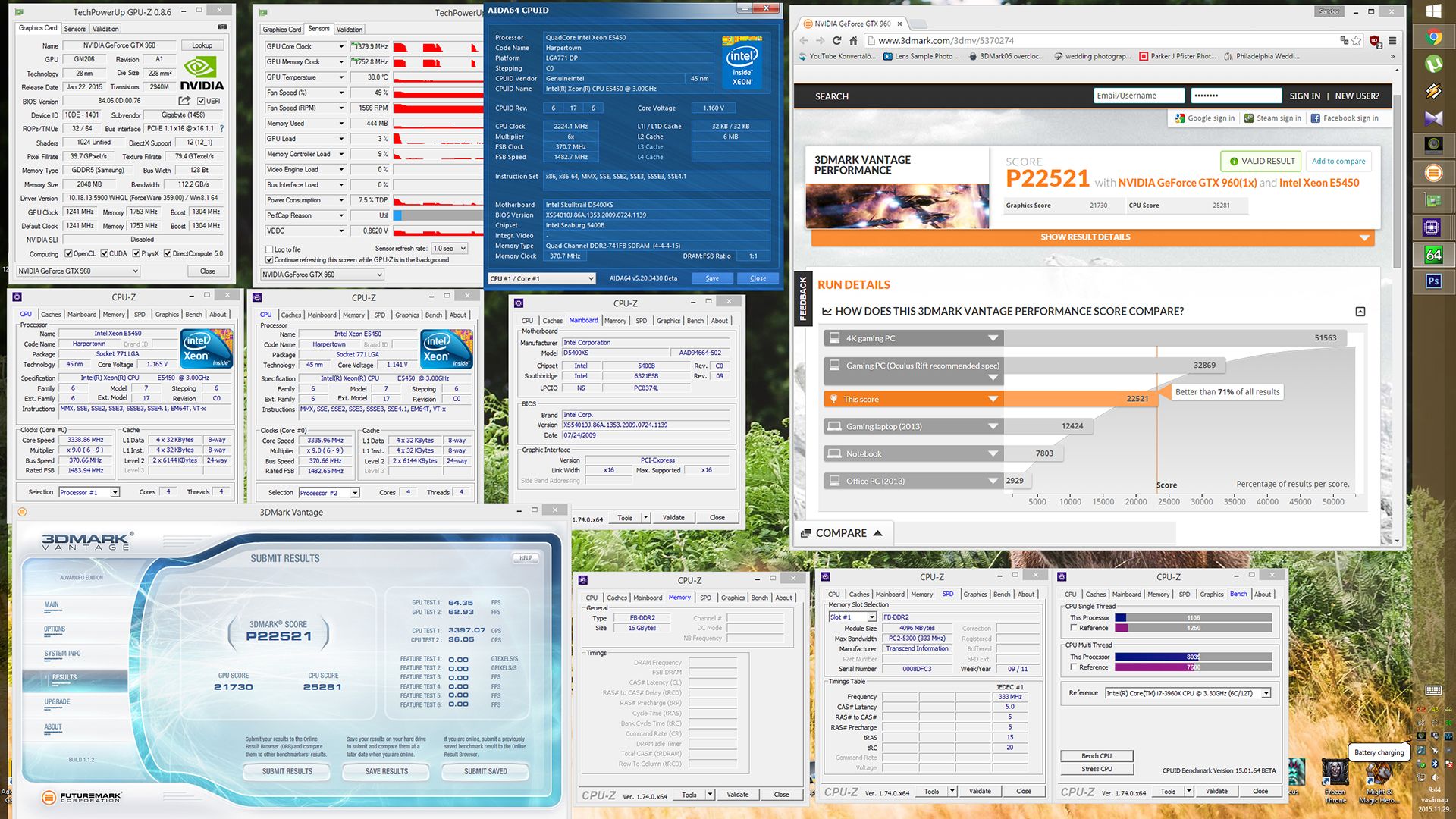Open AIDA64 CPU #1 / Core #1 dropdown
The height and width of the screenshot is (819, 1456).
[x=541, y=278]
